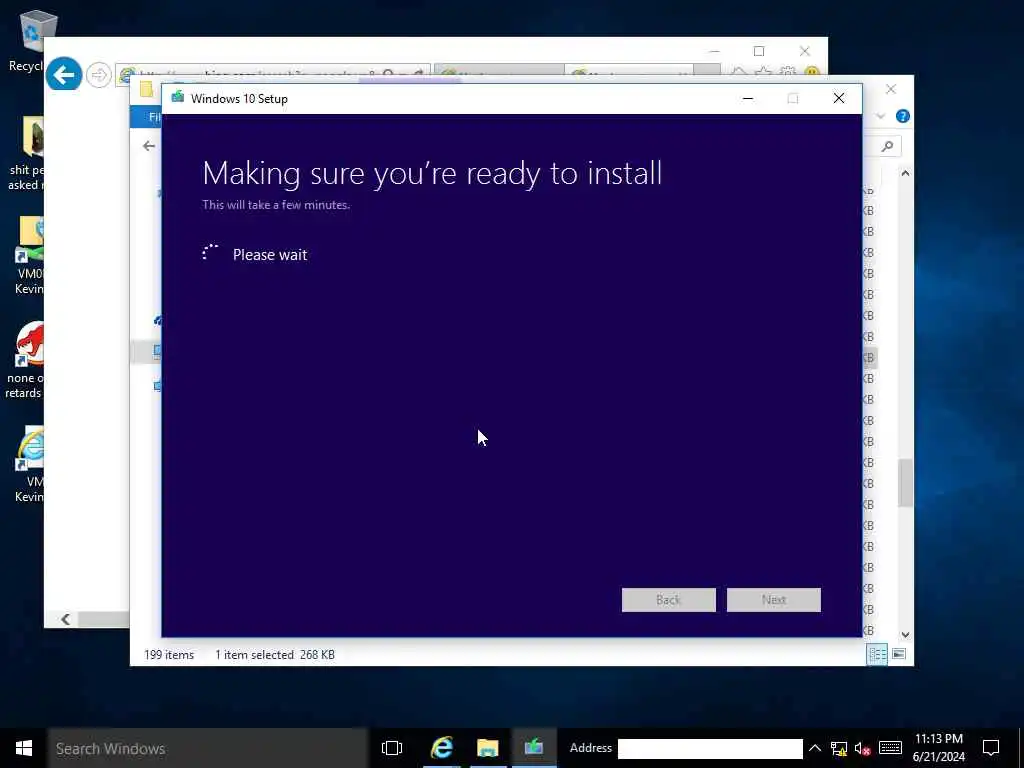
Task: Open File Explorer help question-mark icon
Action: point(903,116)
